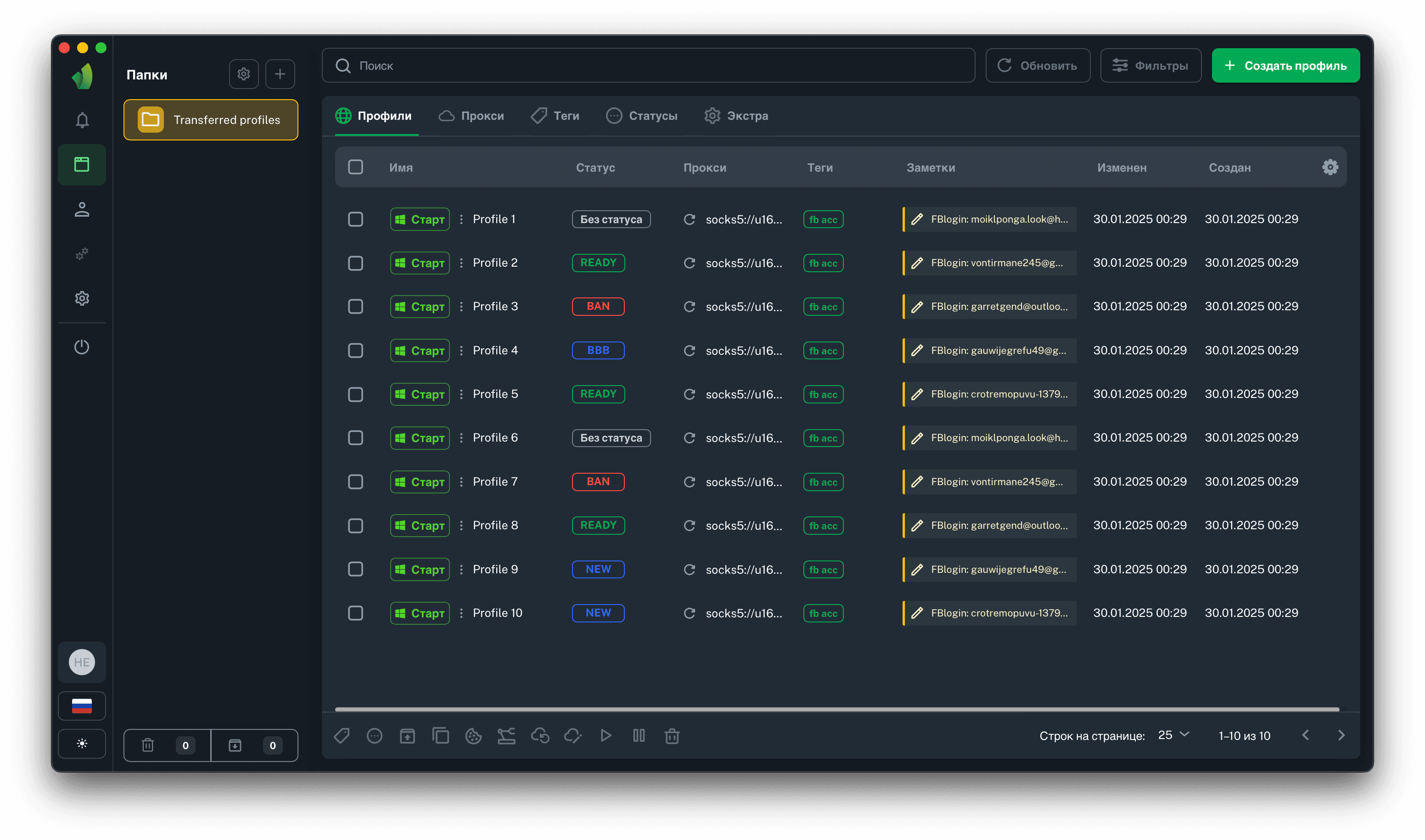Screen dimensions: 1425x840
Task: Open status dropdown BAN for Profile 7
Action: [598, 482]
